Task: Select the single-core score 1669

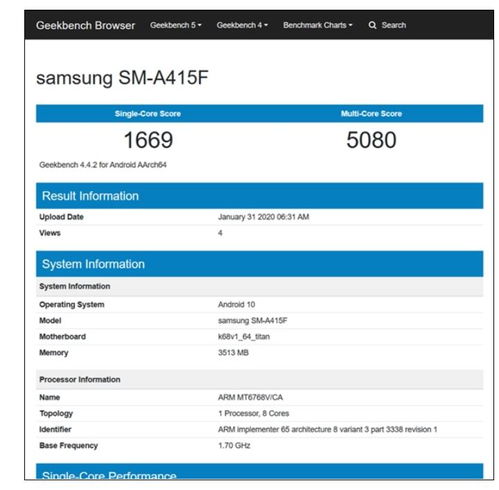Action: pyautogui.click(x=148, y=140)
